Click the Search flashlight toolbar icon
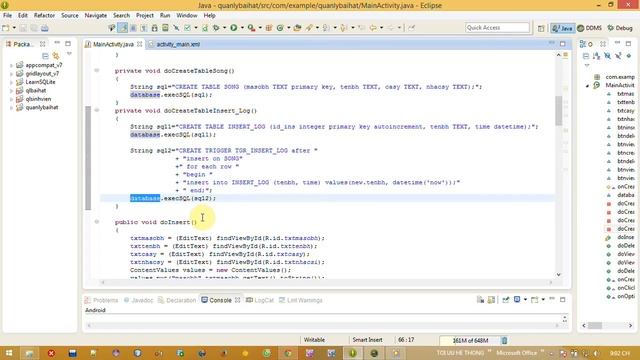640x360 pixels. pos(309,28)
